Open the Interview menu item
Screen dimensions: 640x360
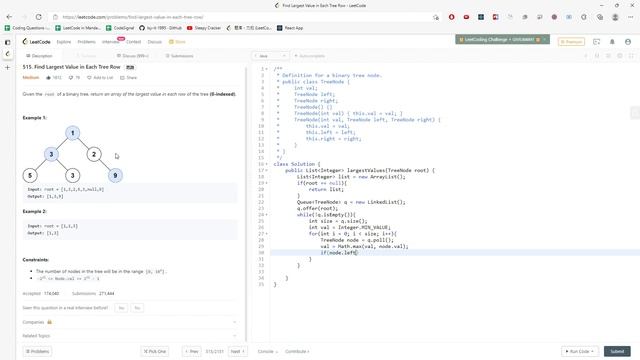[x=110, y=42]
